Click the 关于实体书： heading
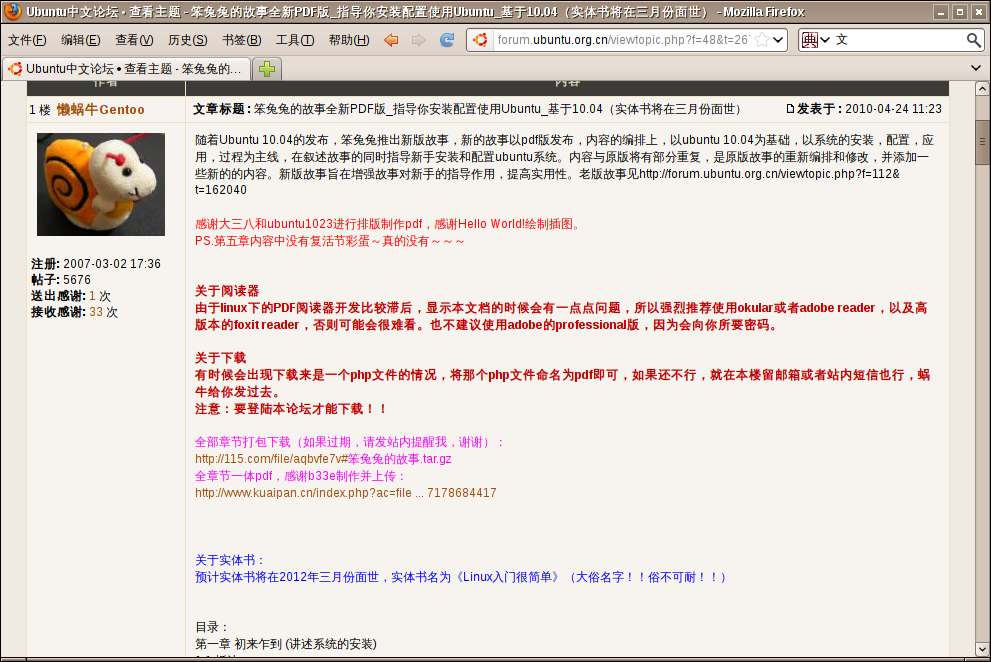The height and width of the screenshot is (662, 991). pos(230,560)
